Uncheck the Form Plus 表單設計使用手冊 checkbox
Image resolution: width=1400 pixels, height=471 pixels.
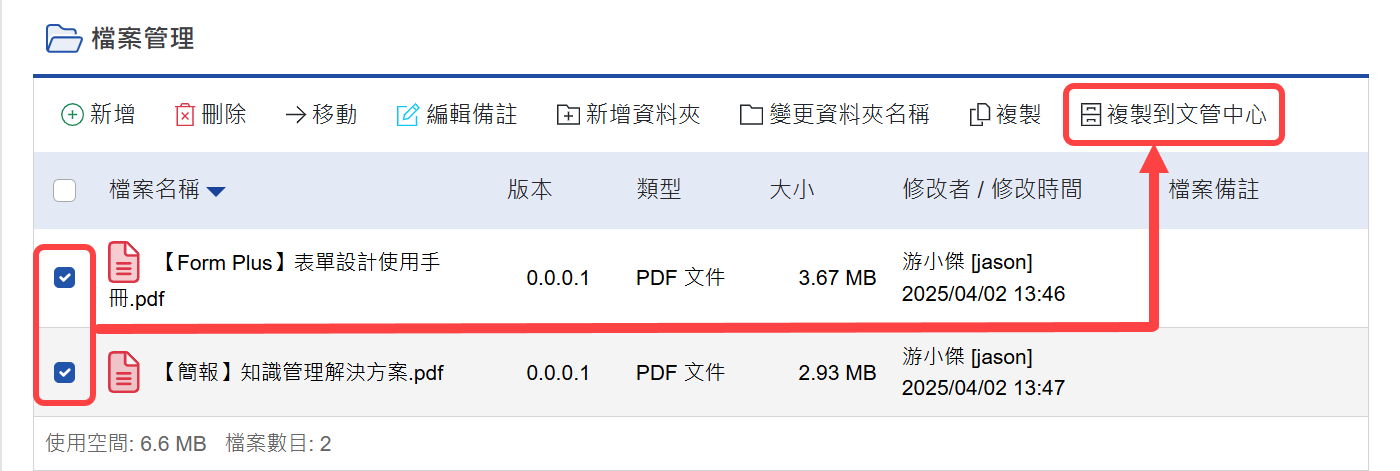pyautogui.click(x=64, y=278)
